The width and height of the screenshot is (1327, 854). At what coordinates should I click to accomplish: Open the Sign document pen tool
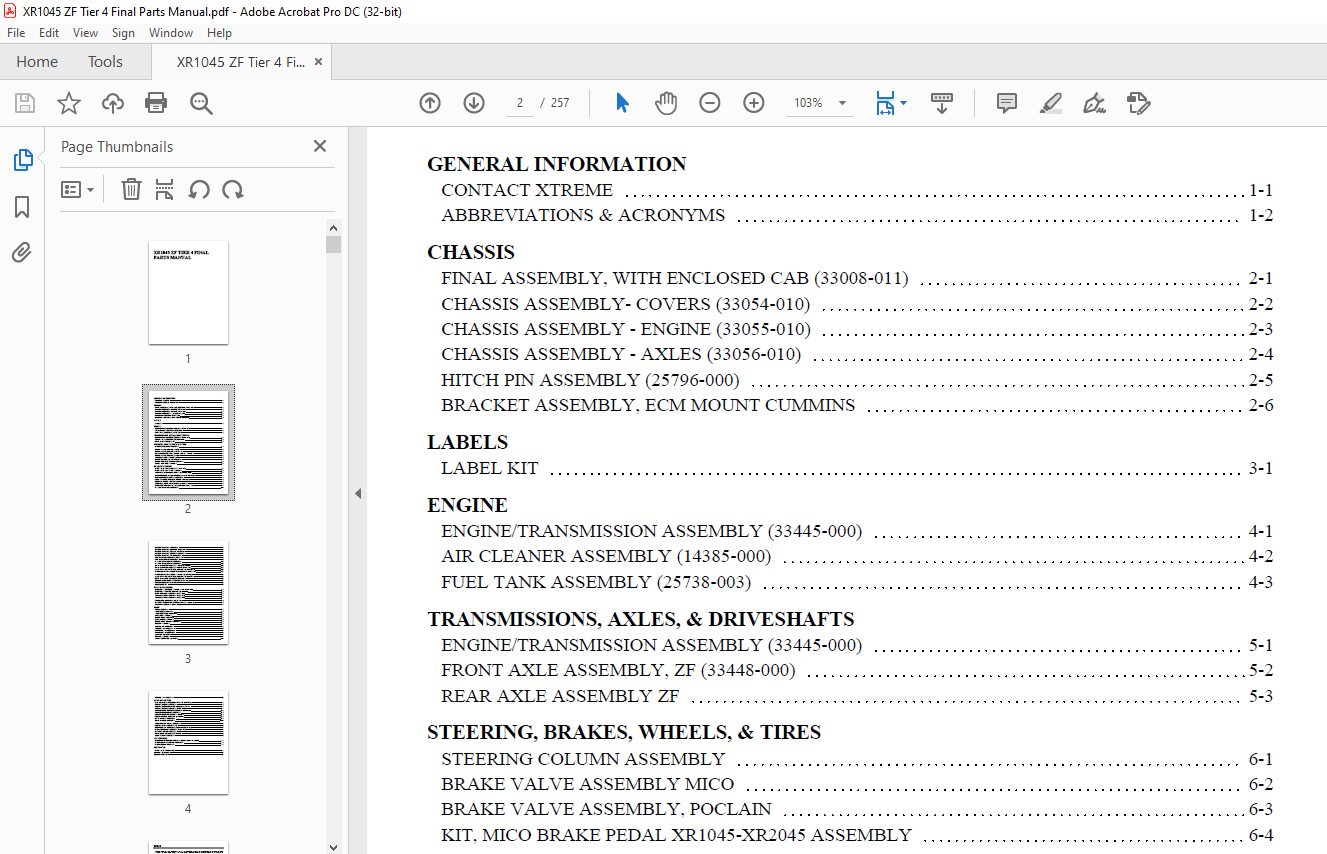click(1094, 103)
